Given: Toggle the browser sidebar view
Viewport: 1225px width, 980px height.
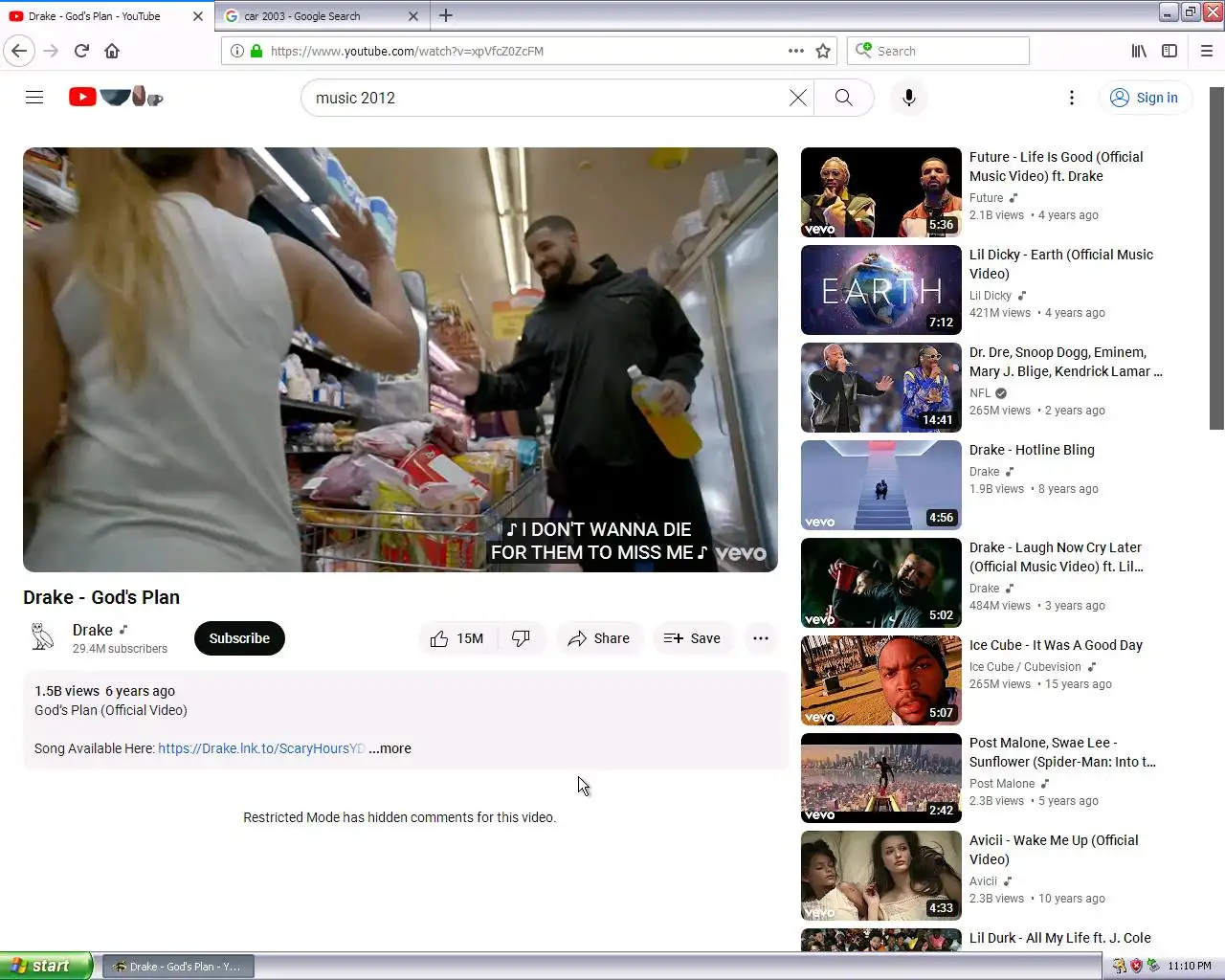Looking at the screenshot, I should pyautogui.click(x=1169, y=51).
